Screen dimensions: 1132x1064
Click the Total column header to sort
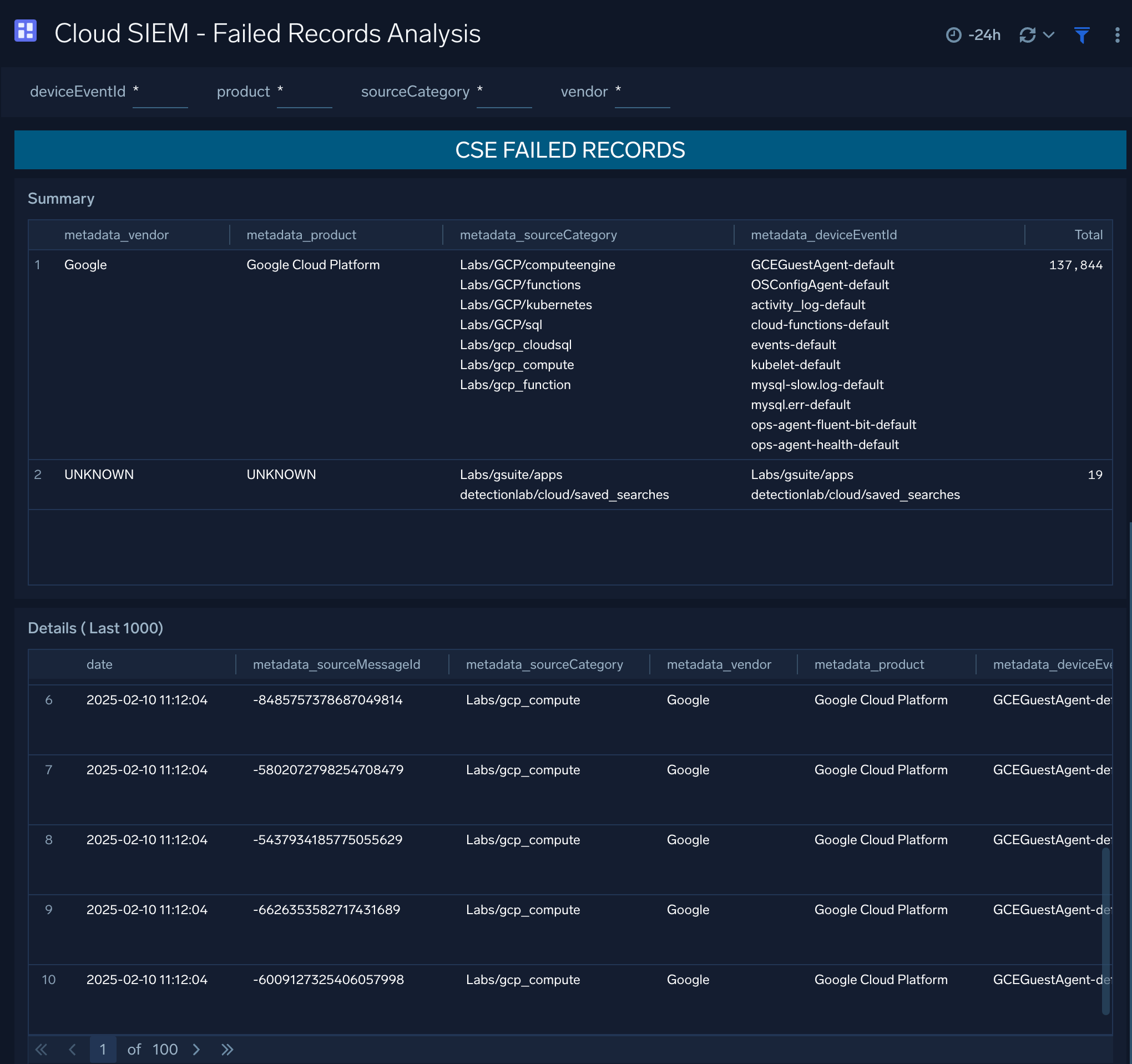coord(1088,234)
